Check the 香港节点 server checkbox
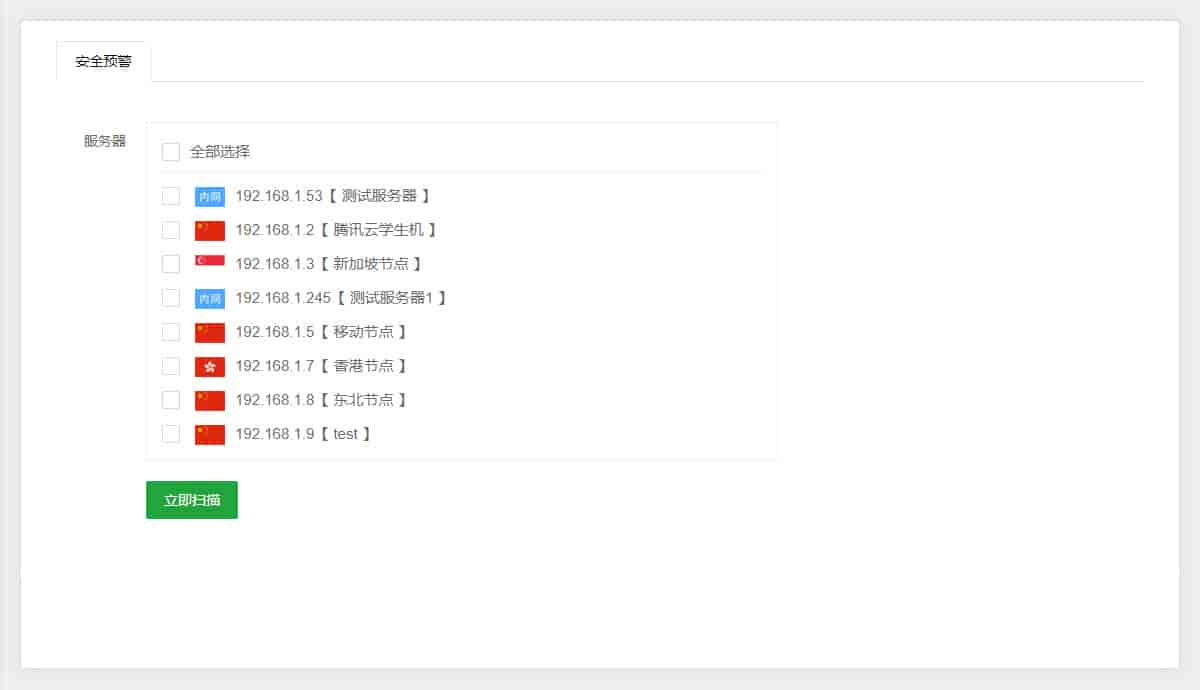This screenshot has height=690, width=1200. (171, 366)
